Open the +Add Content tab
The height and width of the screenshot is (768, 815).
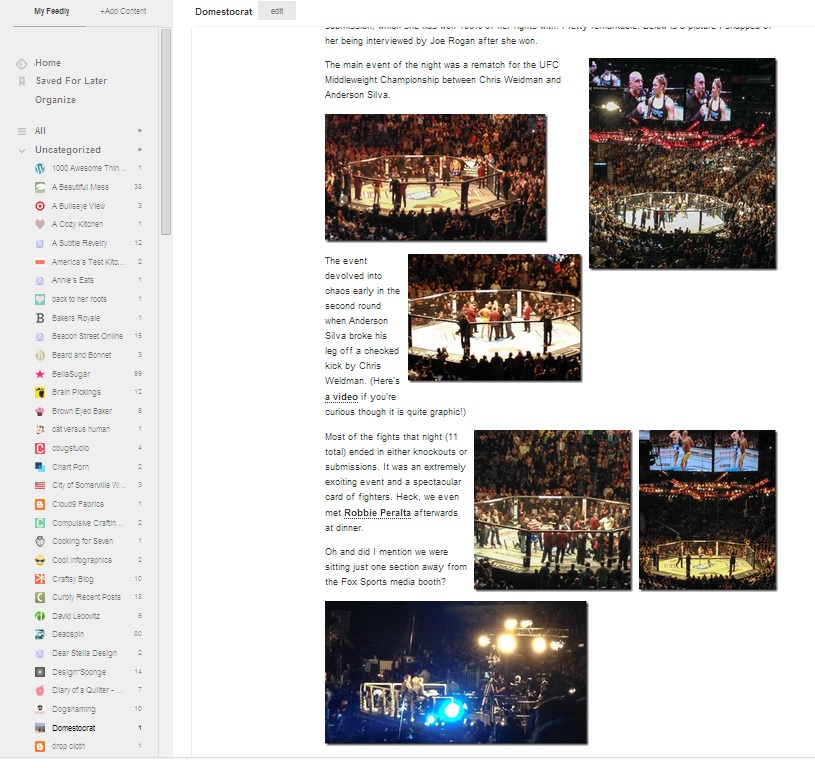coord(123,11)
